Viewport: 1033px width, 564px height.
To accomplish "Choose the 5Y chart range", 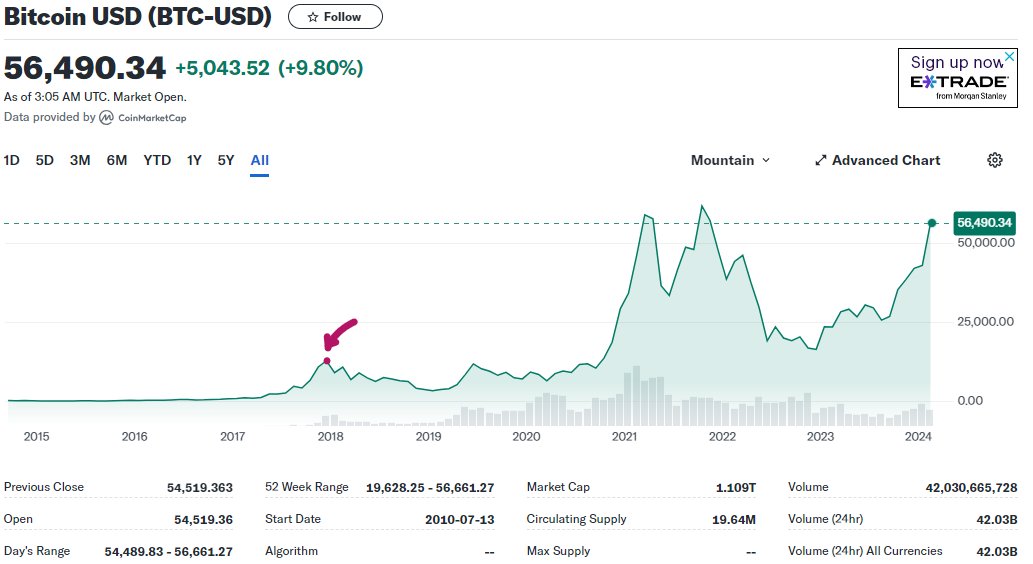I will click(226, 160).
